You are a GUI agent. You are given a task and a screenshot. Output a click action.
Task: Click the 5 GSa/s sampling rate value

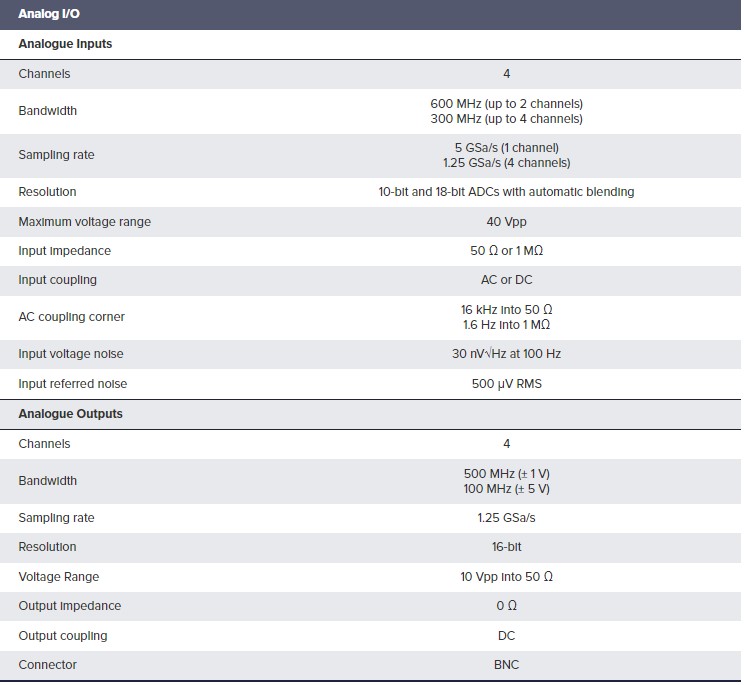(506, 148)
